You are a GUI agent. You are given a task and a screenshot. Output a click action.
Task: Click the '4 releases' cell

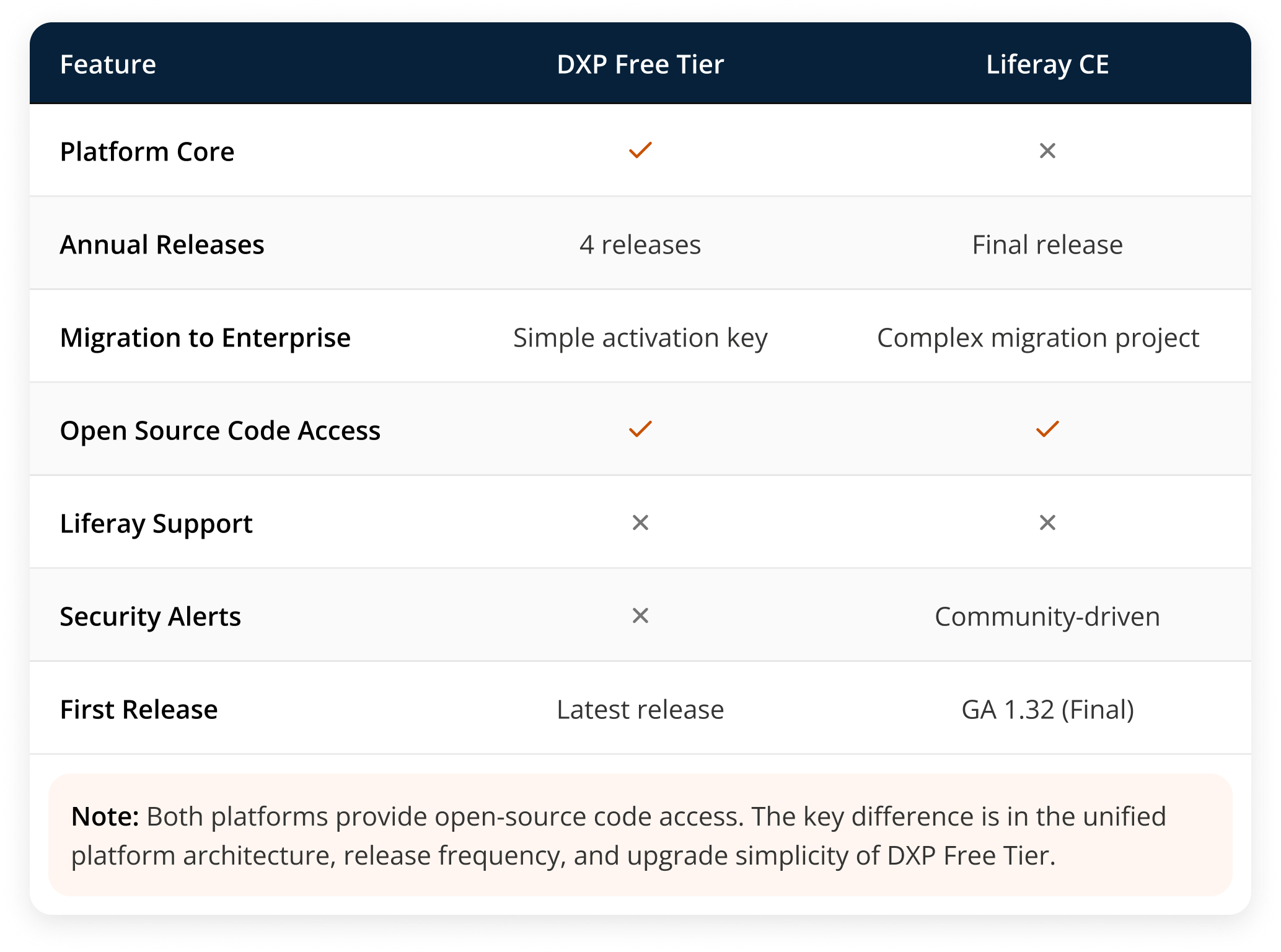[x=640, y=245]
